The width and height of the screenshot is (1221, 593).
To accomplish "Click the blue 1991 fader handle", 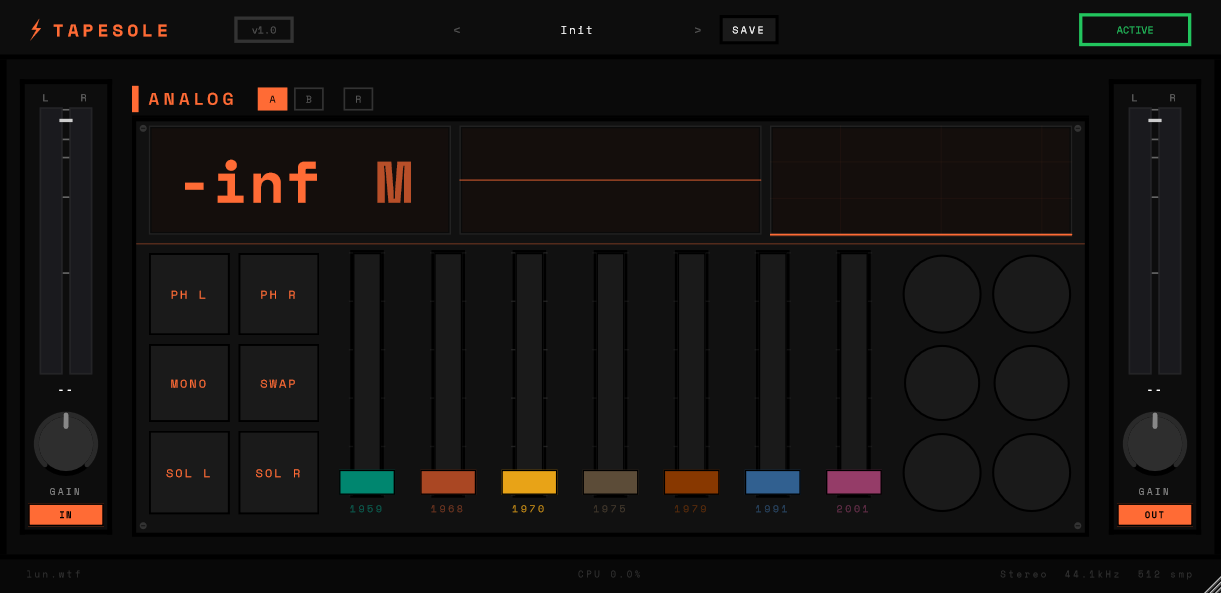I will point(773,482).
